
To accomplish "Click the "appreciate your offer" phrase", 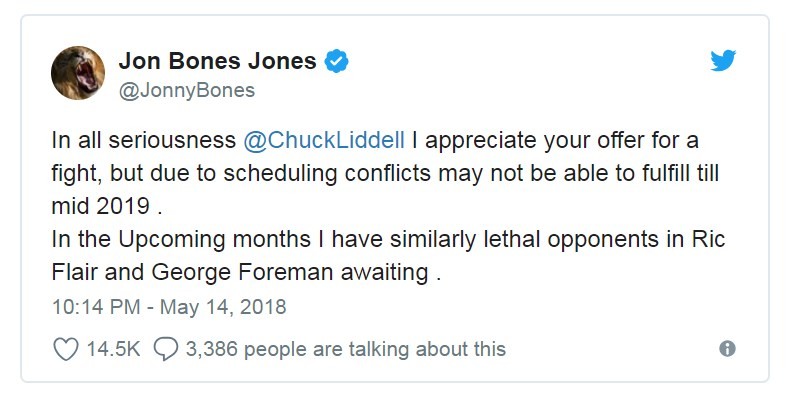I will (508, 141).
